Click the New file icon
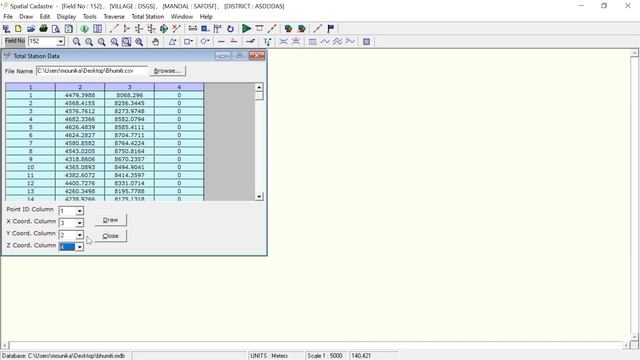The image size is (640, 360). click(x=18, y=29)
